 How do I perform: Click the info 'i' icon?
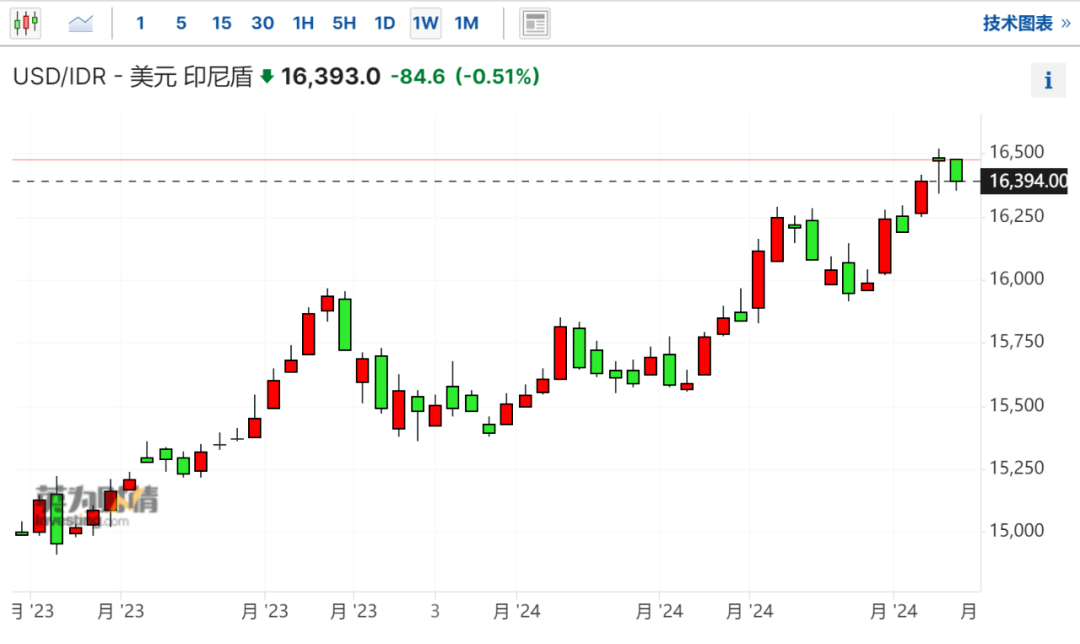[x=1048, y=81]
